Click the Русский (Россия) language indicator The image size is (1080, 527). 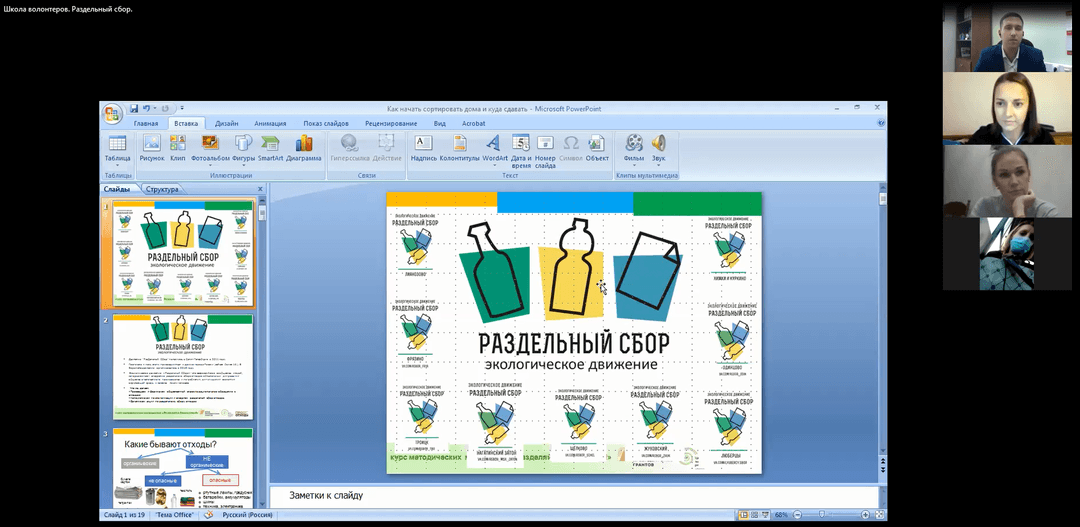point(247,515)
